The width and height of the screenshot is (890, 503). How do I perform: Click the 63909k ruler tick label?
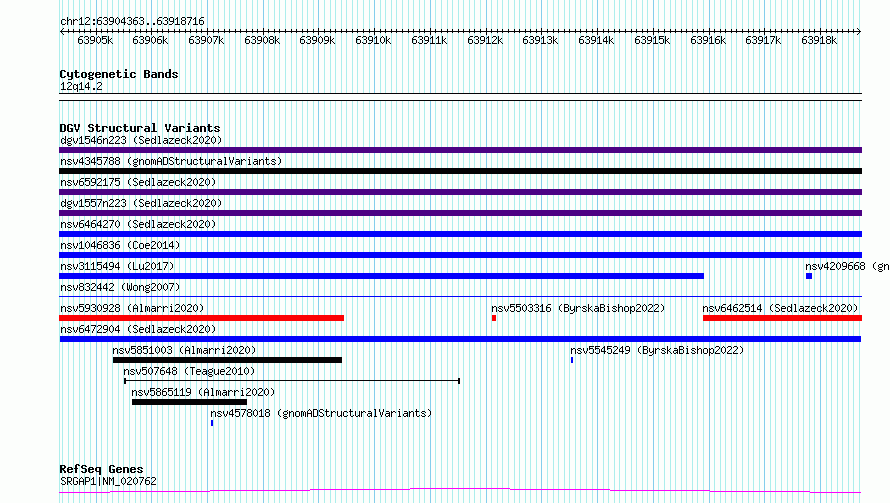pos(317,40)
